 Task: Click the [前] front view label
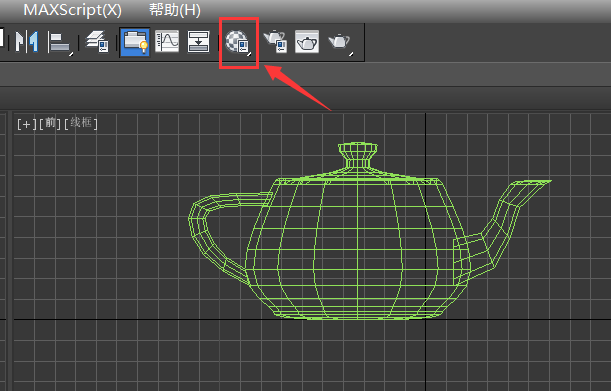coord(50,124)
